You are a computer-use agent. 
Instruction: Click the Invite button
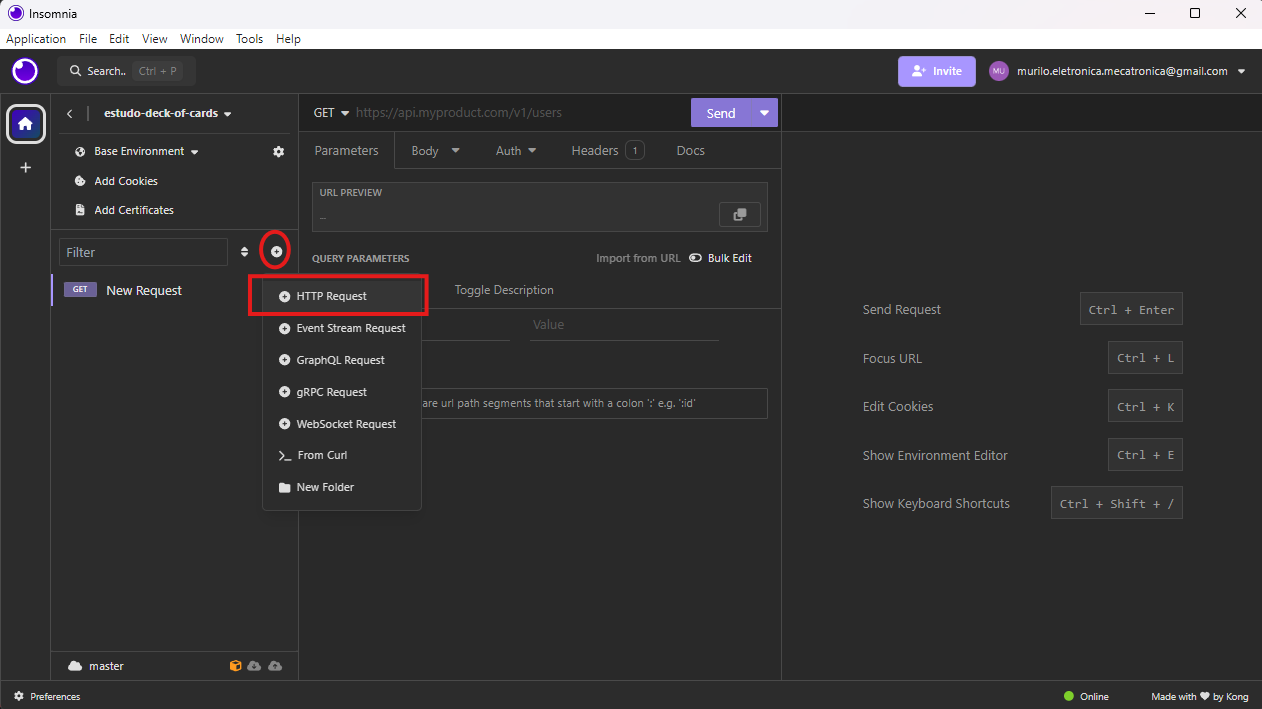coord(937,72)
